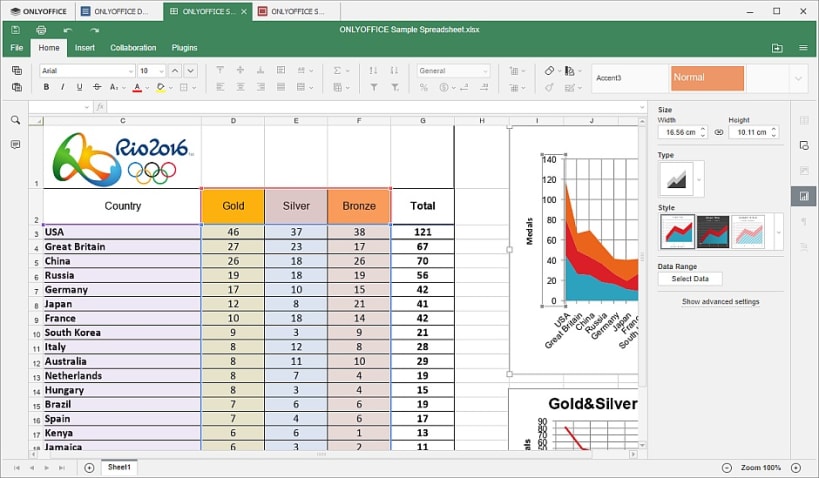Select the dark chart style thumbnail

(713, 231)
